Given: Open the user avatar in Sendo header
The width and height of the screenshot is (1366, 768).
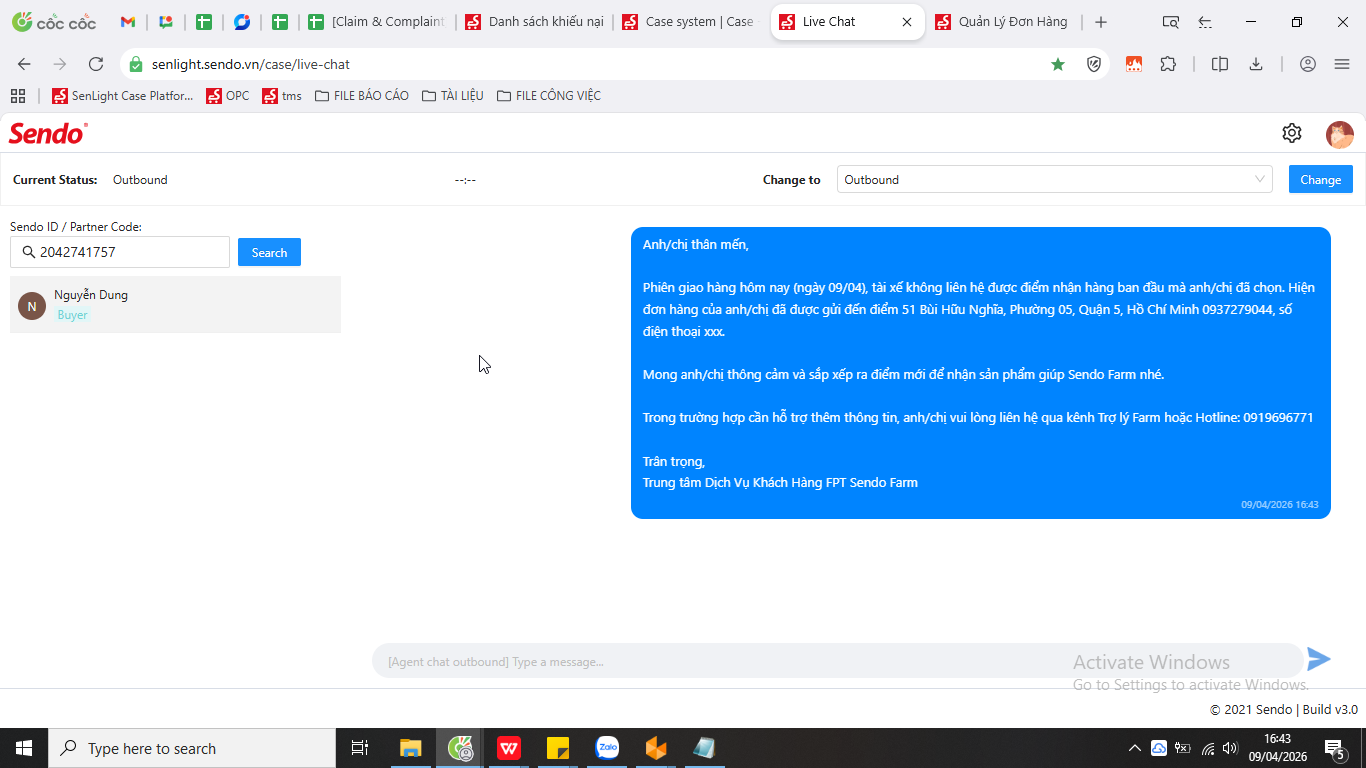Looking at the screenshot, I should pyautogui.click(x=1340, y=134).
